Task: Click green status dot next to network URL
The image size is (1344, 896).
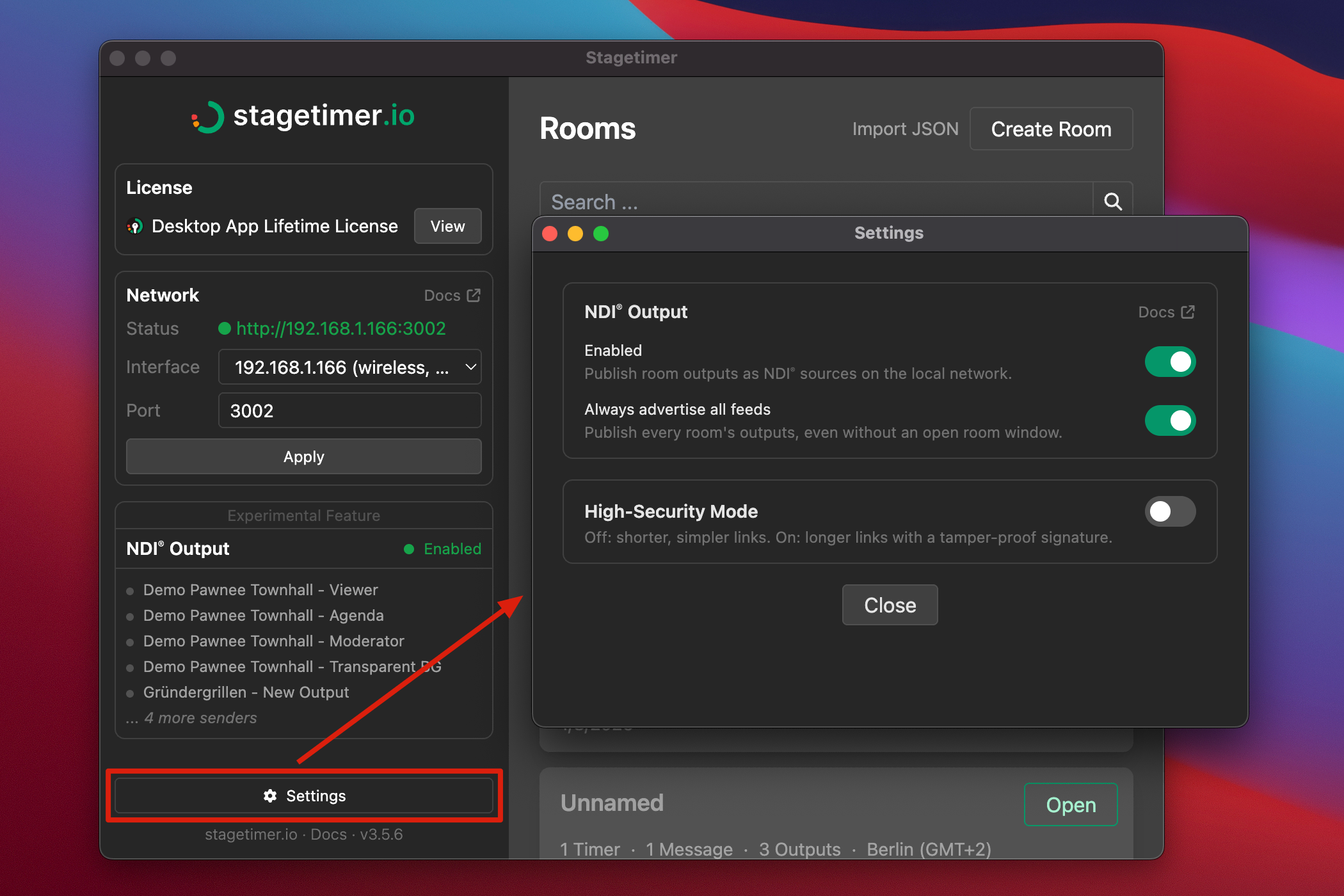Action: 225,328
